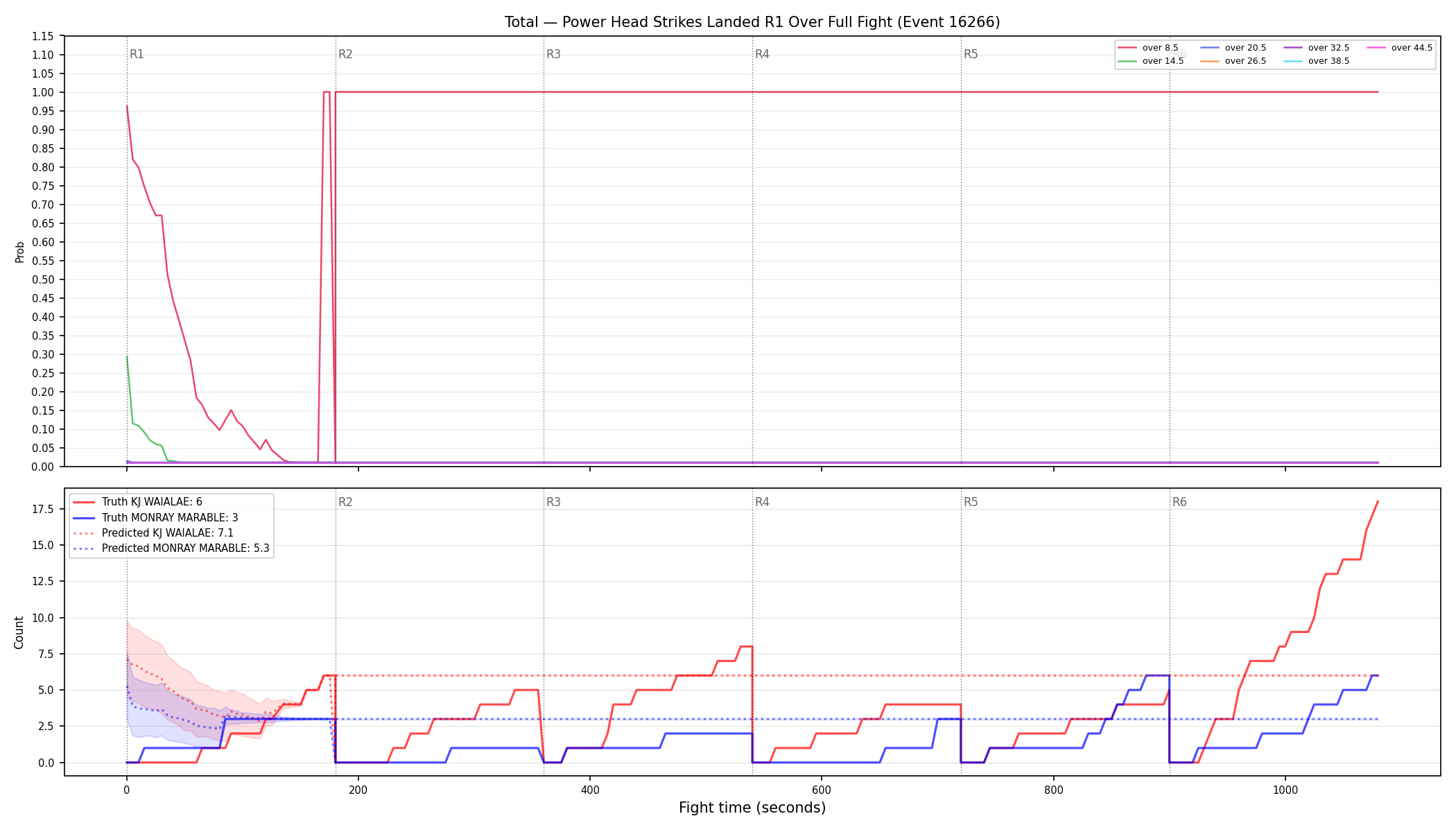Click the 'Prob' y-axis label
This screenshot has width=1456, height=832.
(19, 252)
